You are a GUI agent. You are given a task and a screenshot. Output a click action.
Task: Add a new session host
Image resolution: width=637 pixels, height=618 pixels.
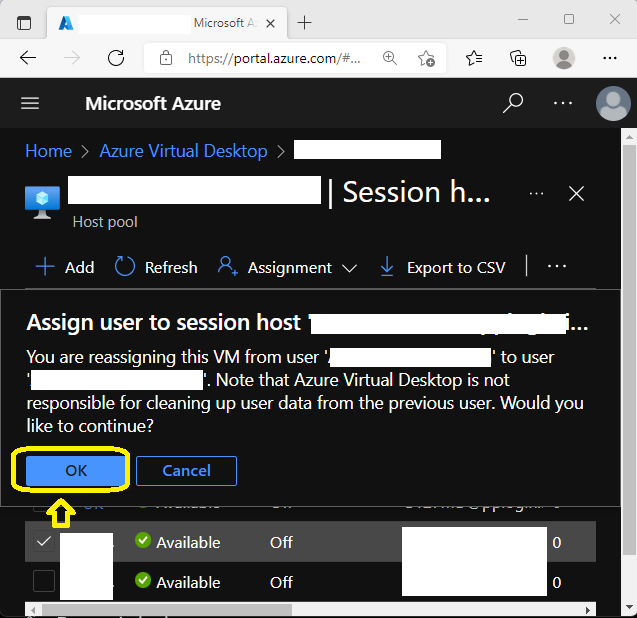(x=65, y=267)
